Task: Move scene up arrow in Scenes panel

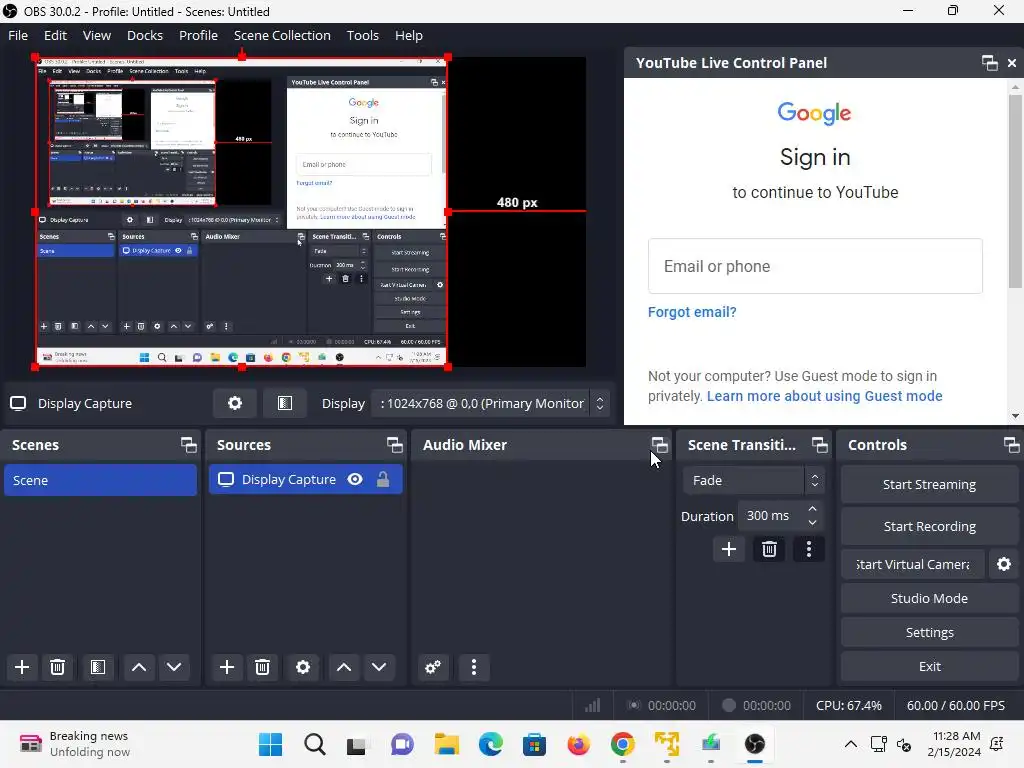Action: click(138, 667)
